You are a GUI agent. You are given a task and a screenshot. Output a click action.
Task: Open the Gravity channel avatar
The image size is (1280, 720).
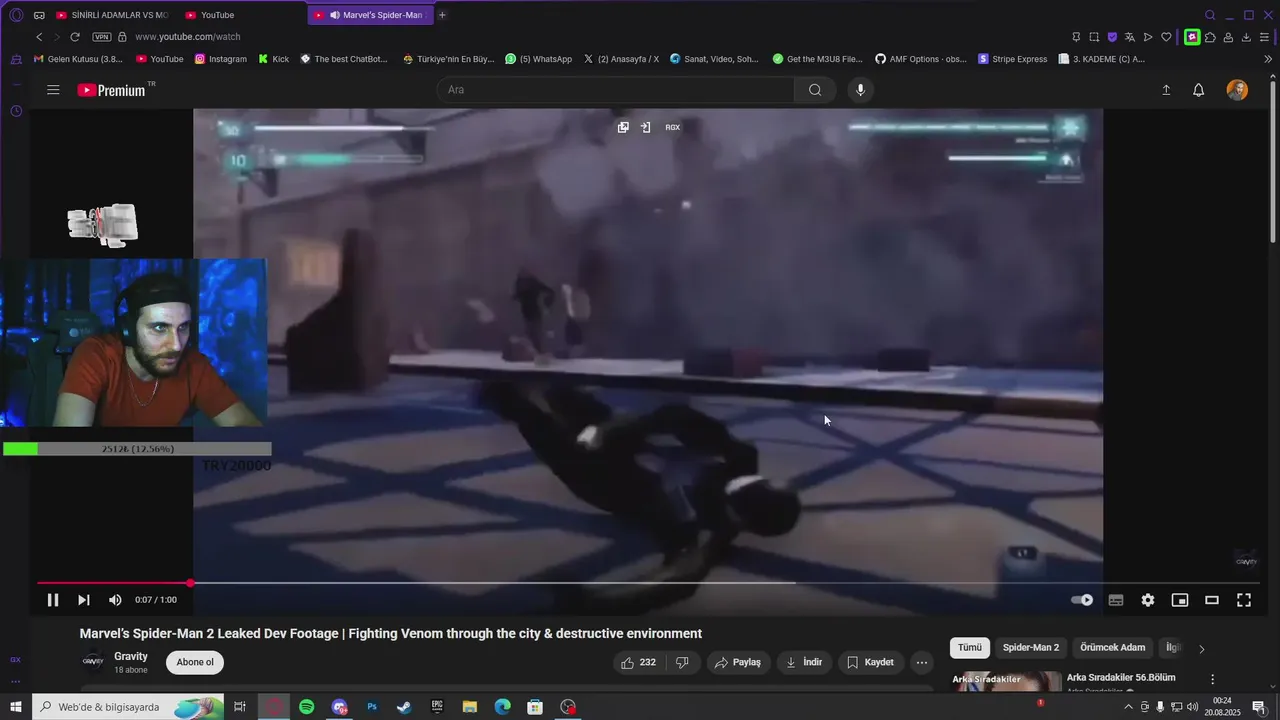point(93,662)
